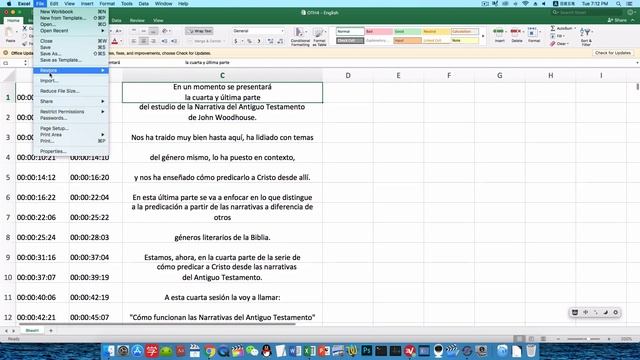Open Format as Table button
This screenshot has height=360, width=640.
click(319, 36)
